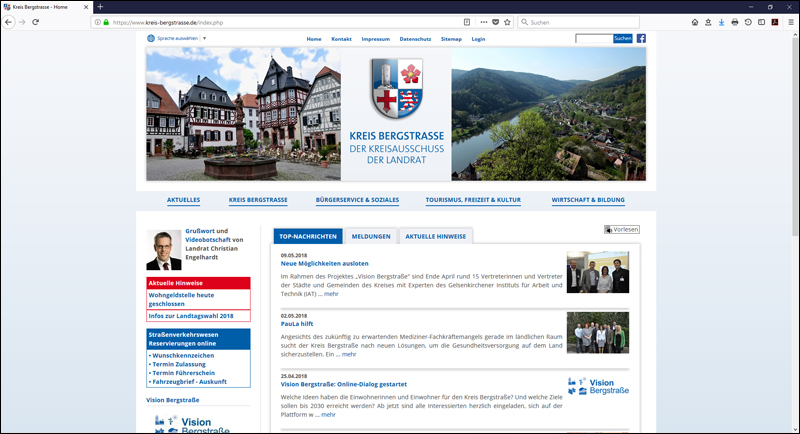Open Wirtschaft & Bildung menu
Screen dimensions: 800x434
(588, 200)
